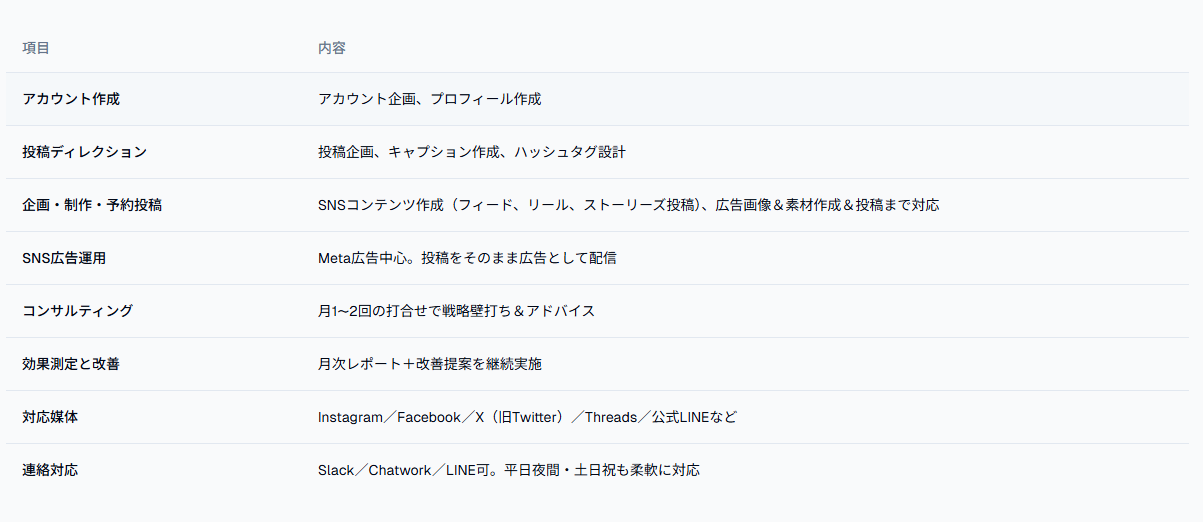Screen dimensions: 1203x522
Task: Select the SNSコンテンツ作成 description text
Action: 381,205
